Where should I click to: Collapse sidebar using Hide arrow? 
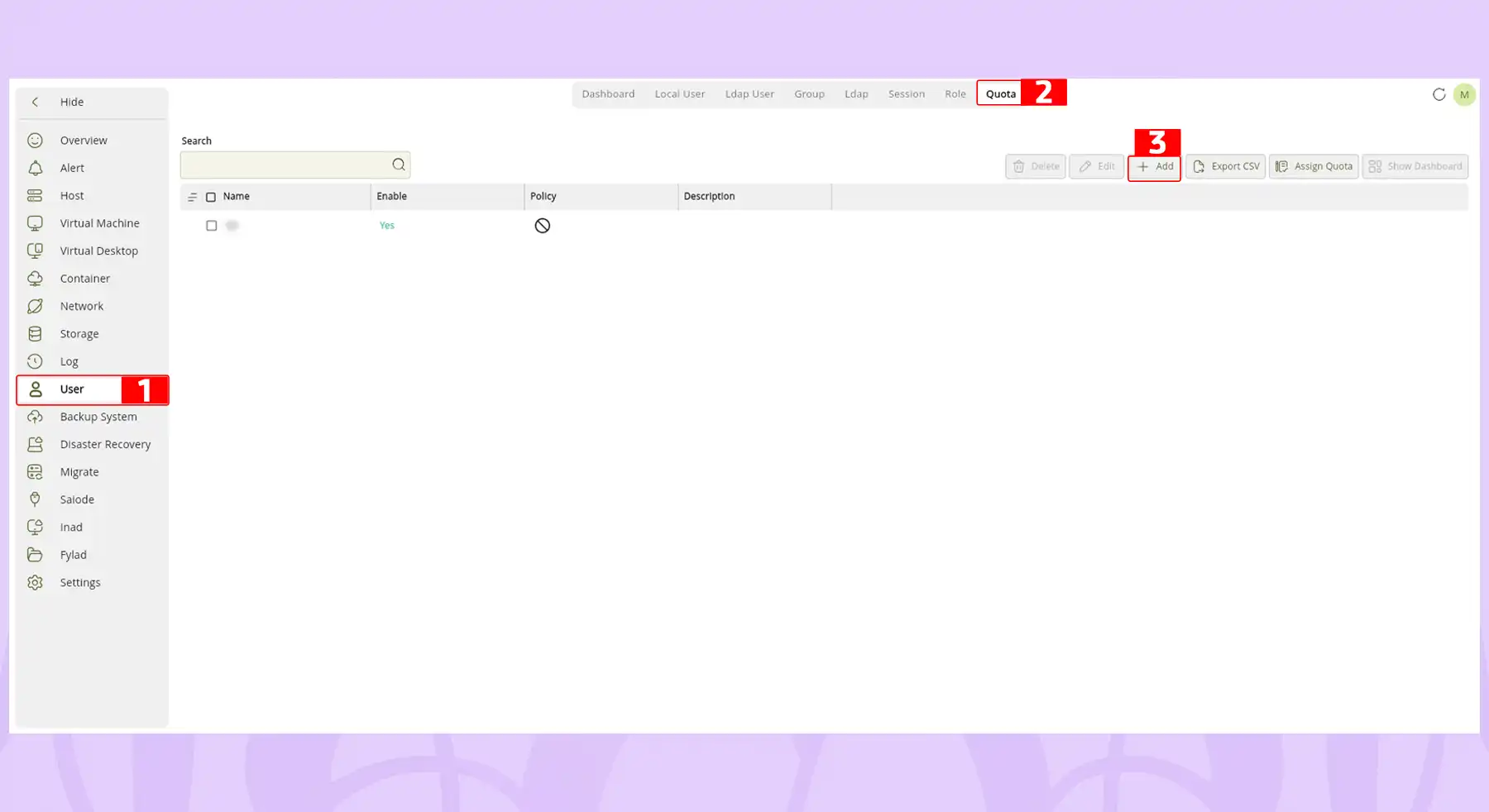click(x=35, y=102)
